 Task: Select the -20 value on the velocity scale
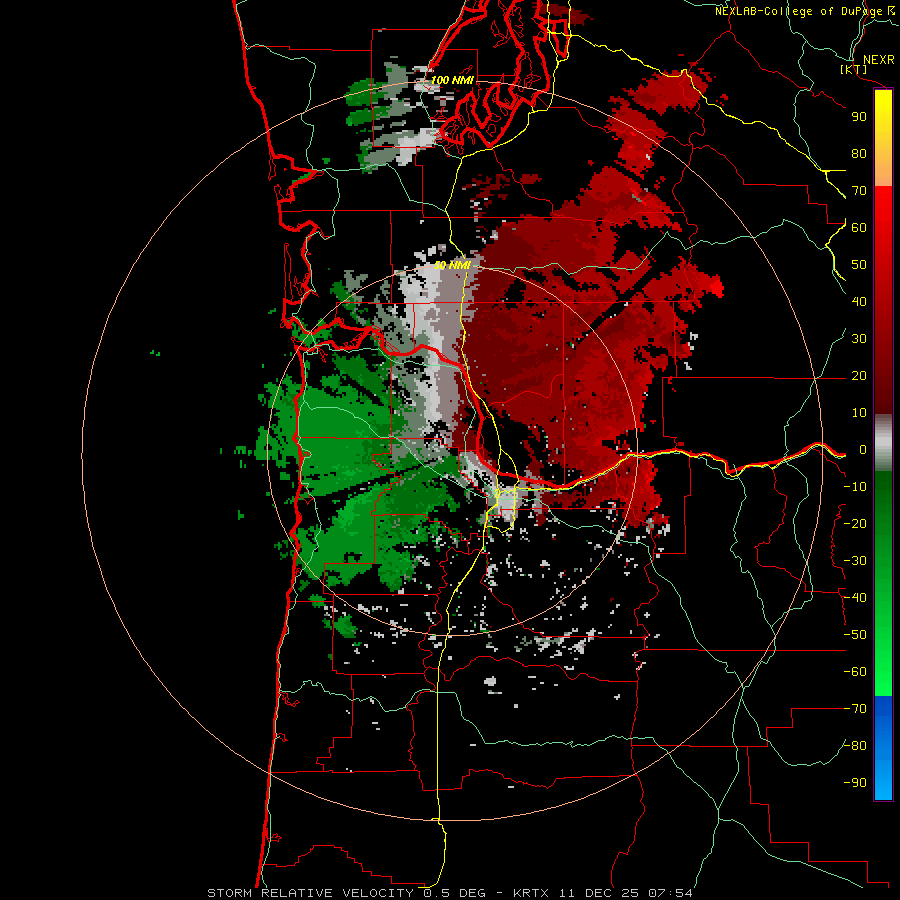(855, 523)
